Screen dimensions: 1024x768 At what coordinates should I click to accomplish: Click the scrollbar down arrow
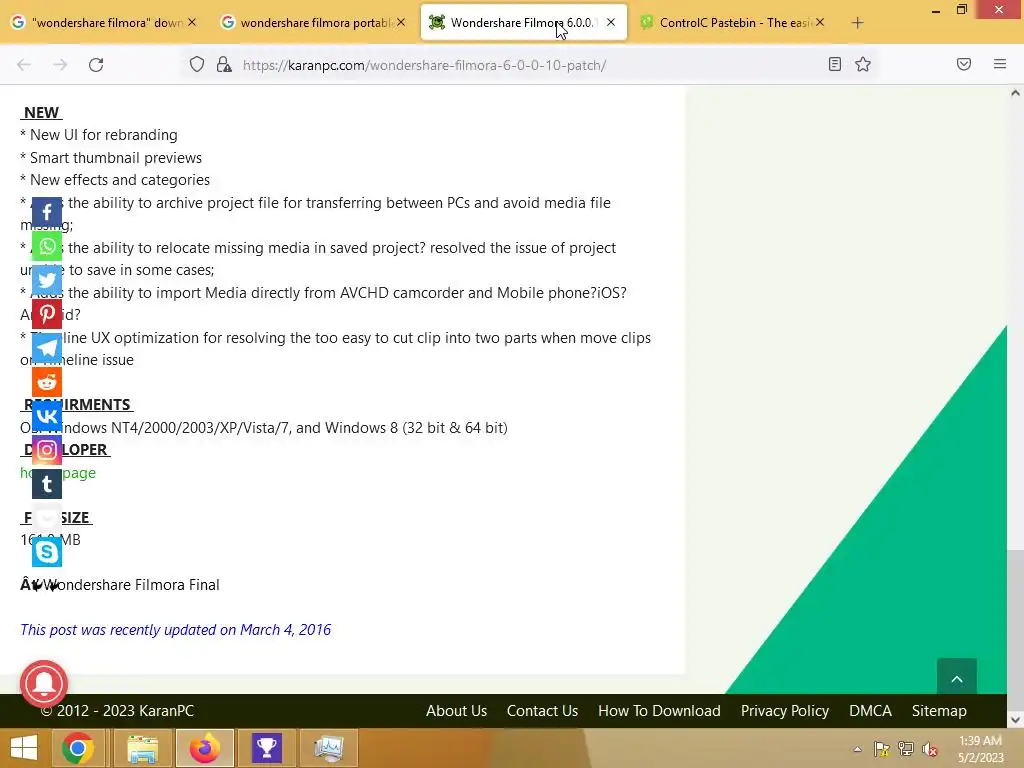pyautogui.click(x=1015, y=720)
